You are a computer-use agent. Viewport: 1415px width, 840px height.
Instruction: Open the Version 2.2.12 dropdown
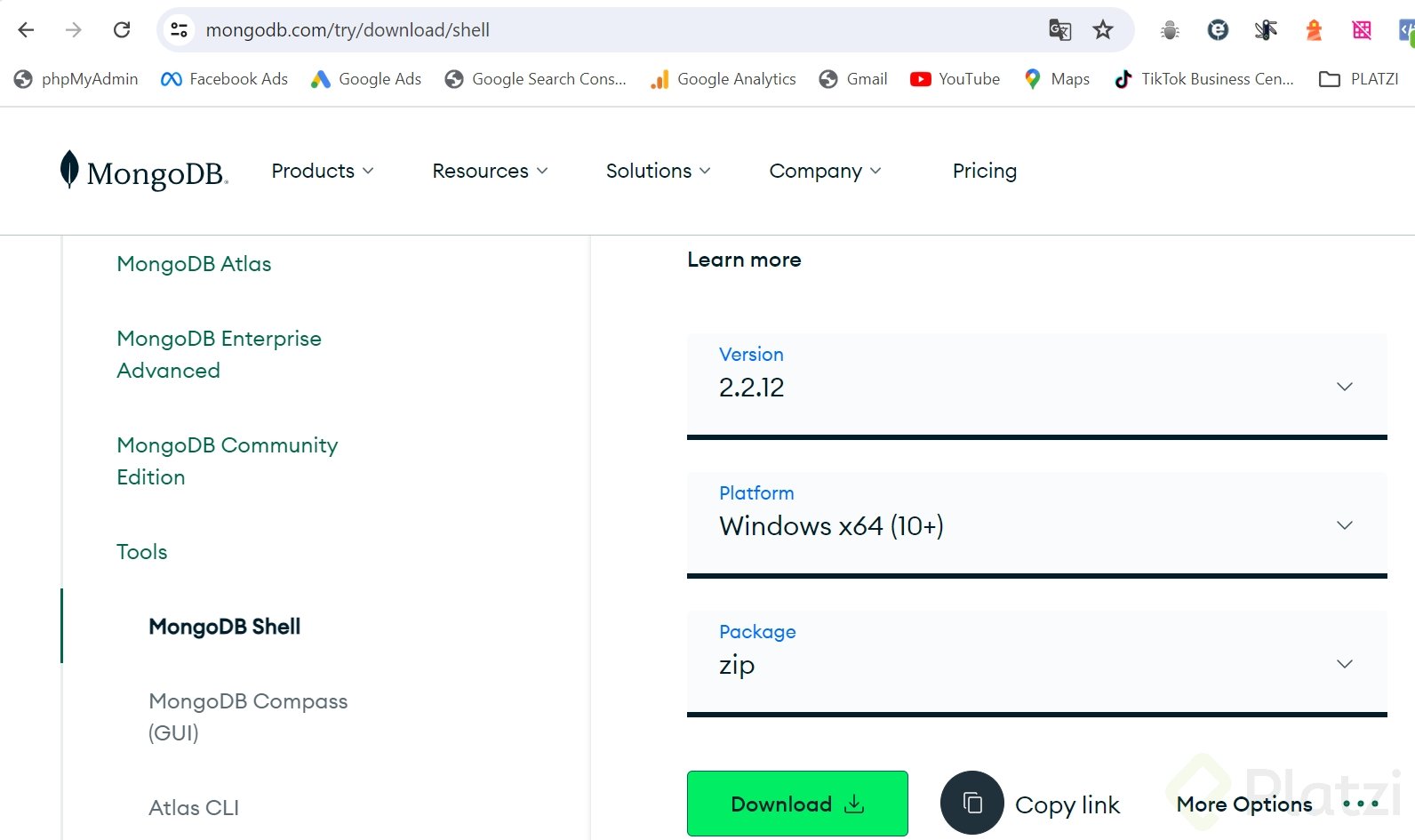pyautogui.click(x=1036, y=387)
